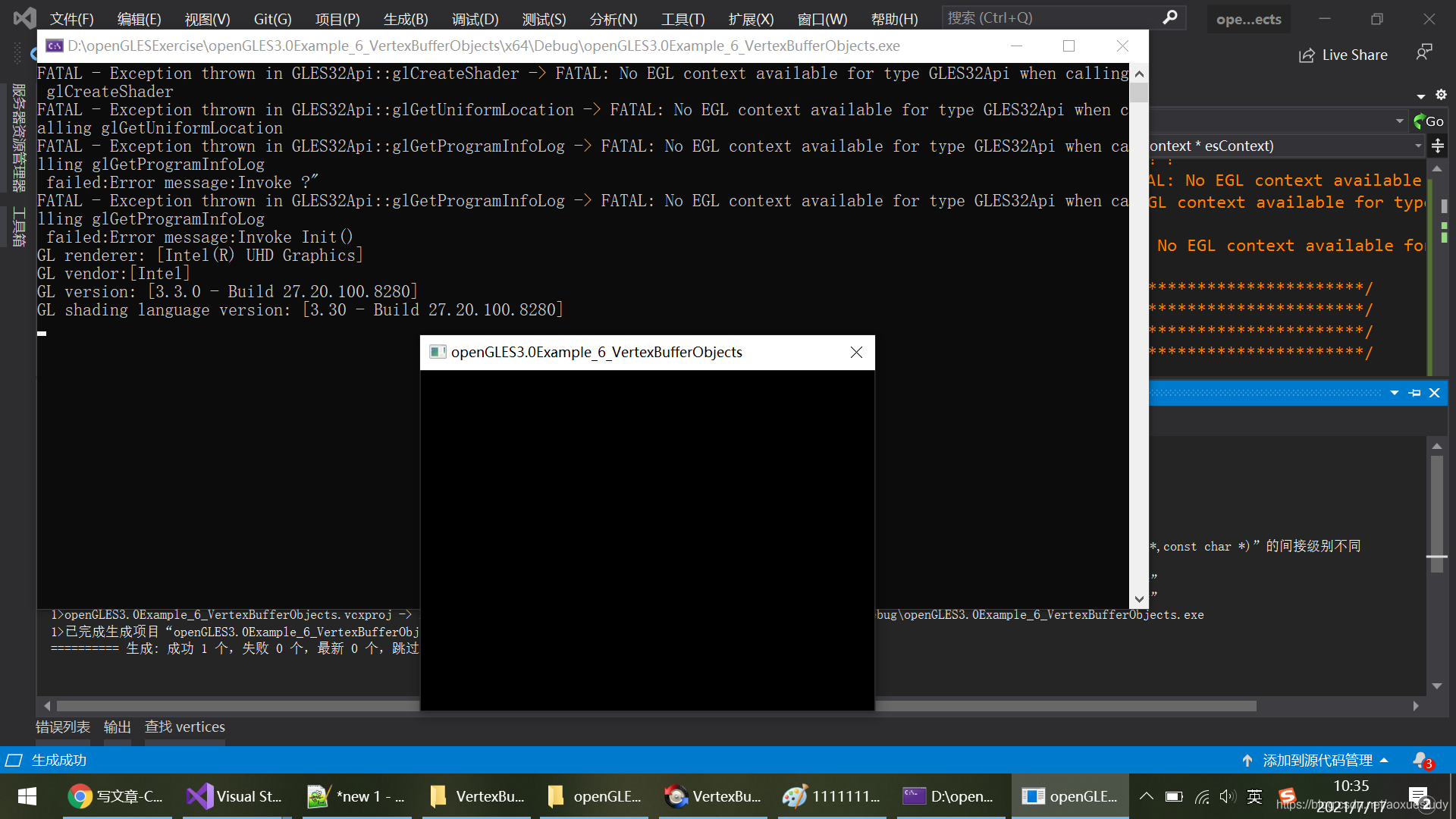Click the console window vertical scrollbar thumb
This screenshot has height=819, width=1456.
click(x=1139, y=93)
